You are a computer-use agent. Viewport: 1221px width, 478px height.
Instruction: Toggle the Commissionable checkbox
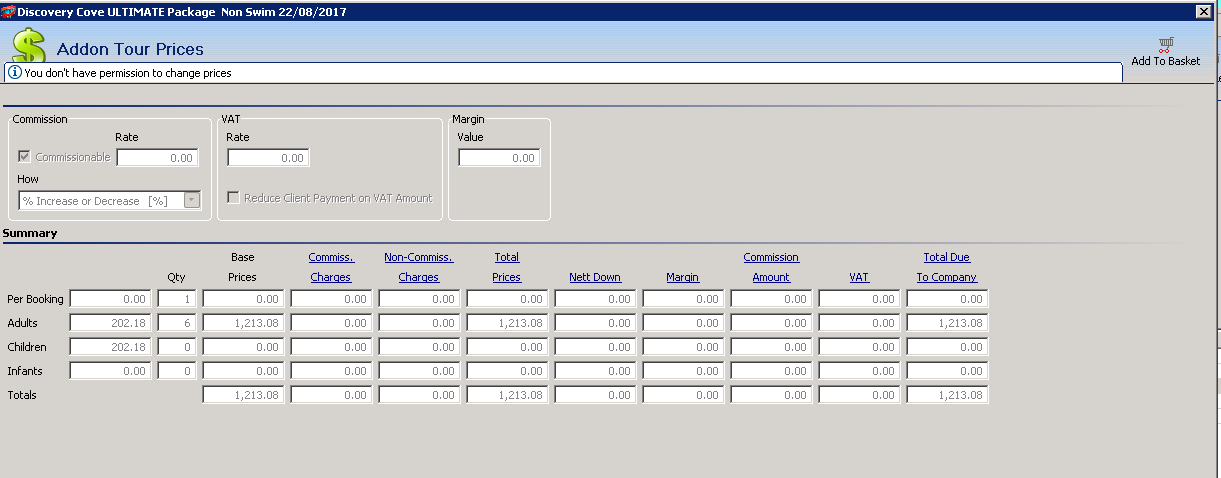[25, 157]
